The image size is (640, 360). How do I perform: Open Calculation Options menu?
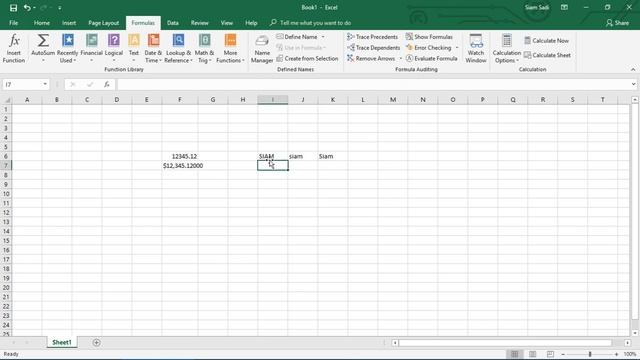(x=507, y=49)
